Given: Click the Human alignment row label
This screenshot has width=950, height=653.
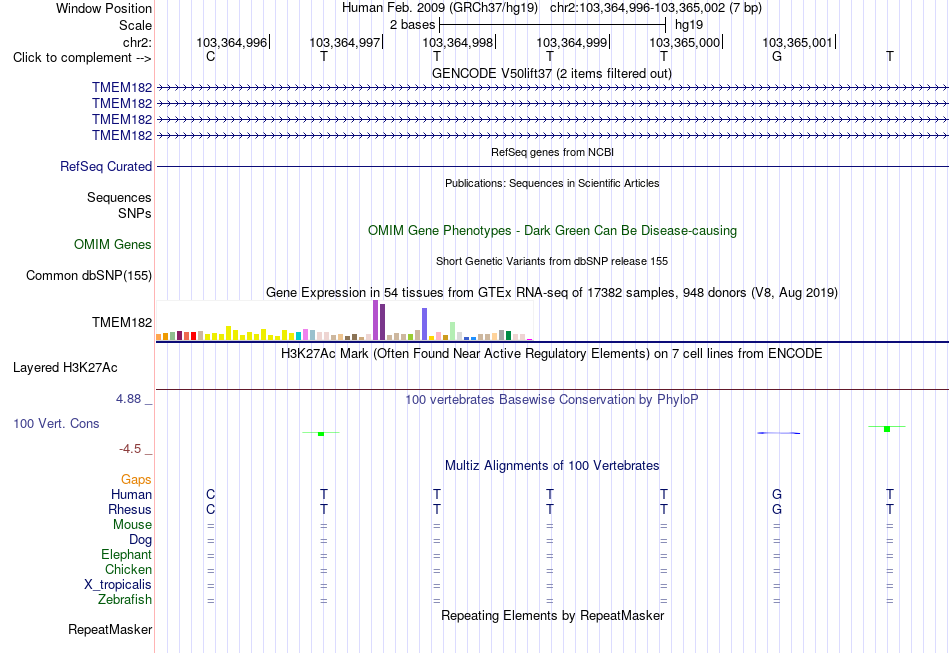Looking at the screenshot, I should coord(131,495).
